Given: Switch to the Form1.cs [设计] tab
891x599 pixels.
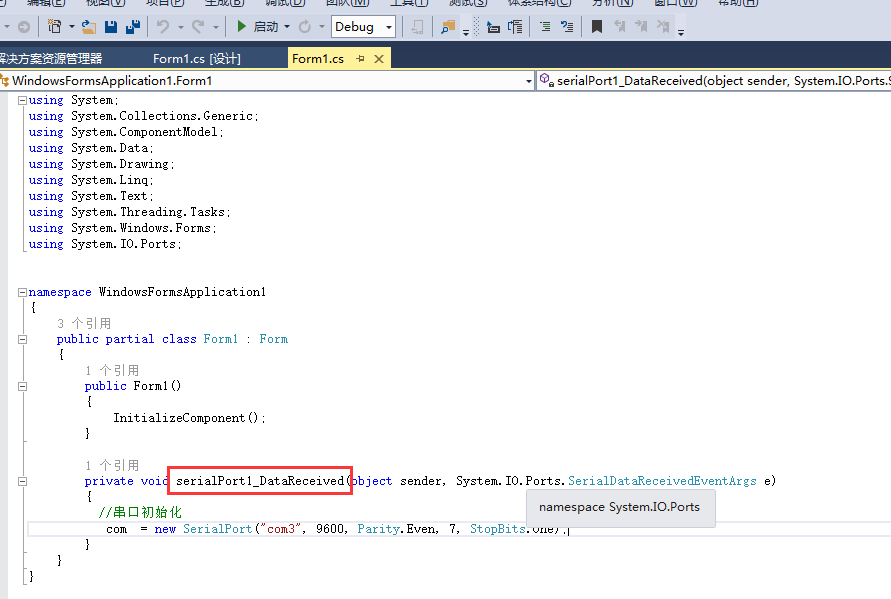Looking at the screenshot, I should coord(197,59).
